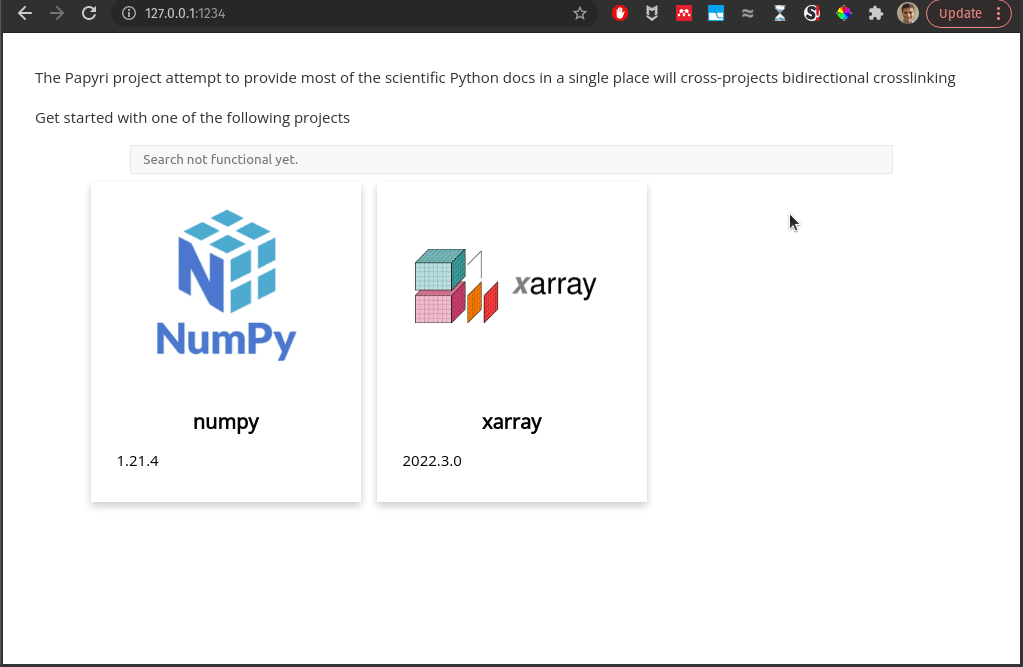Open the red Mendeley extension icon
The height and width of the screenshot is (667, 1023).
[684, 13]
